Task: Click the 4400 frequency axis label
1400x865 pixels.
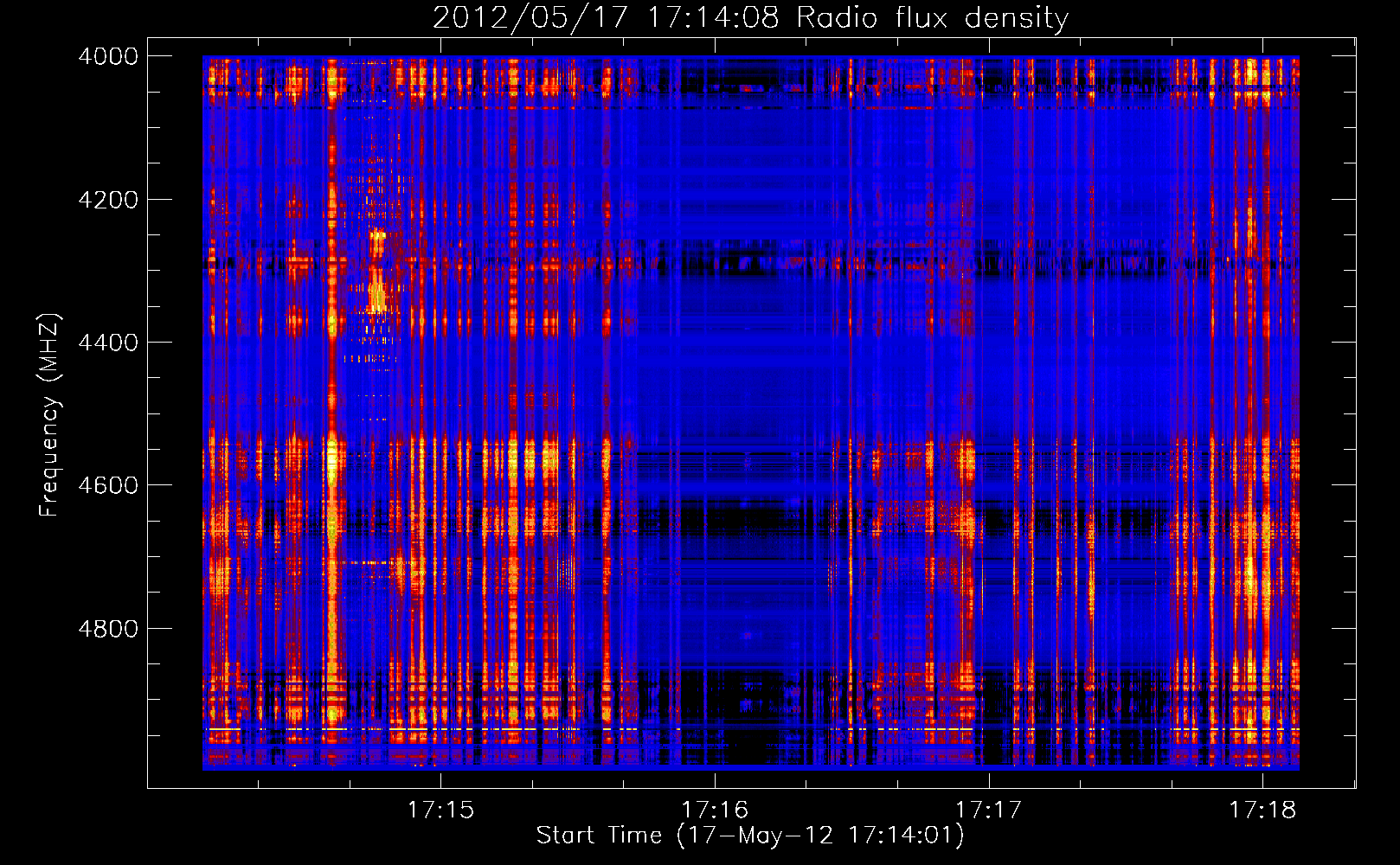Action: pyautogui.click(x=108, y=343)
